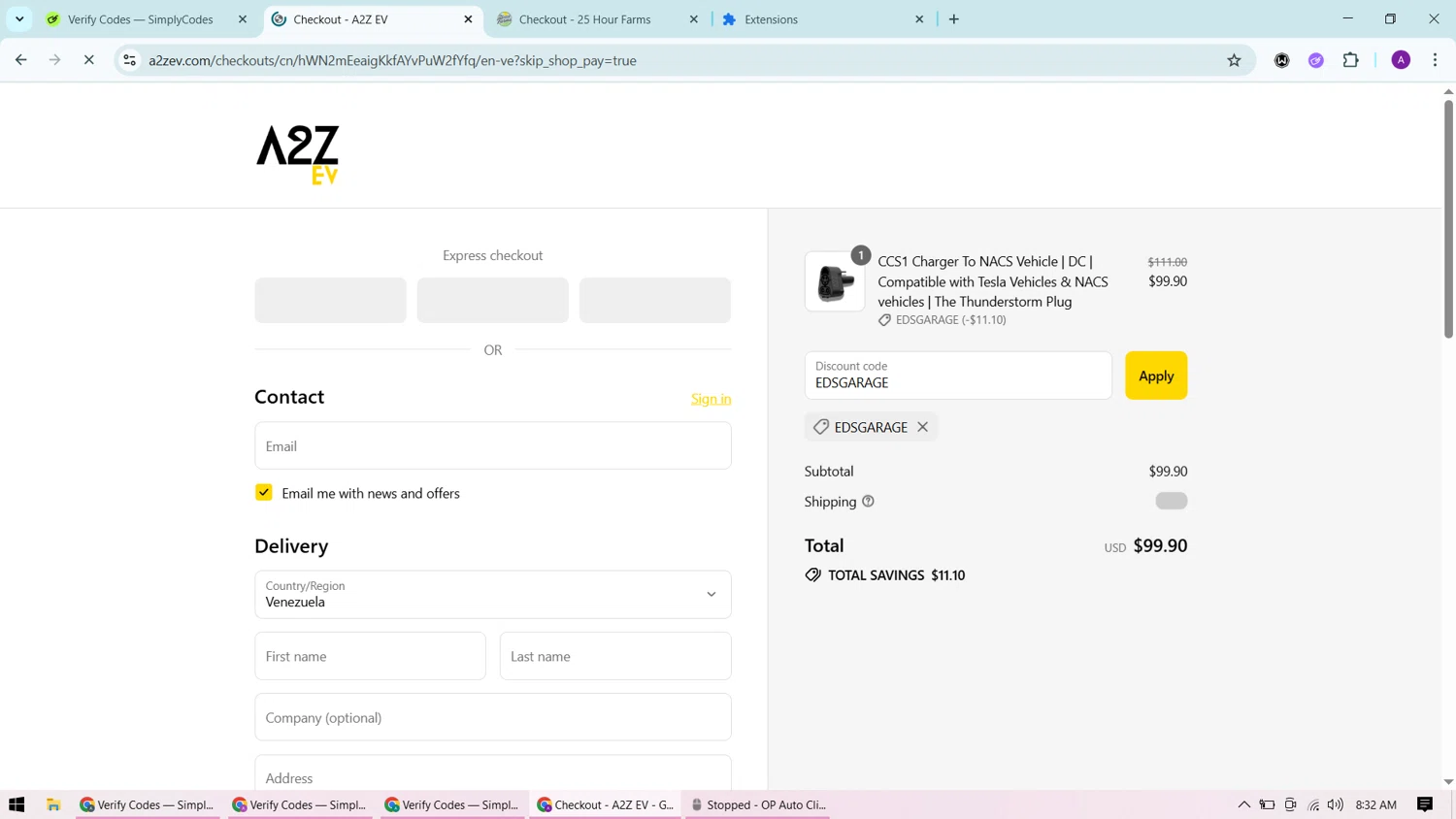1456x819 pixels.
Task: Click Sign in link
Action: pyautogui.click(x=711, y=399)
